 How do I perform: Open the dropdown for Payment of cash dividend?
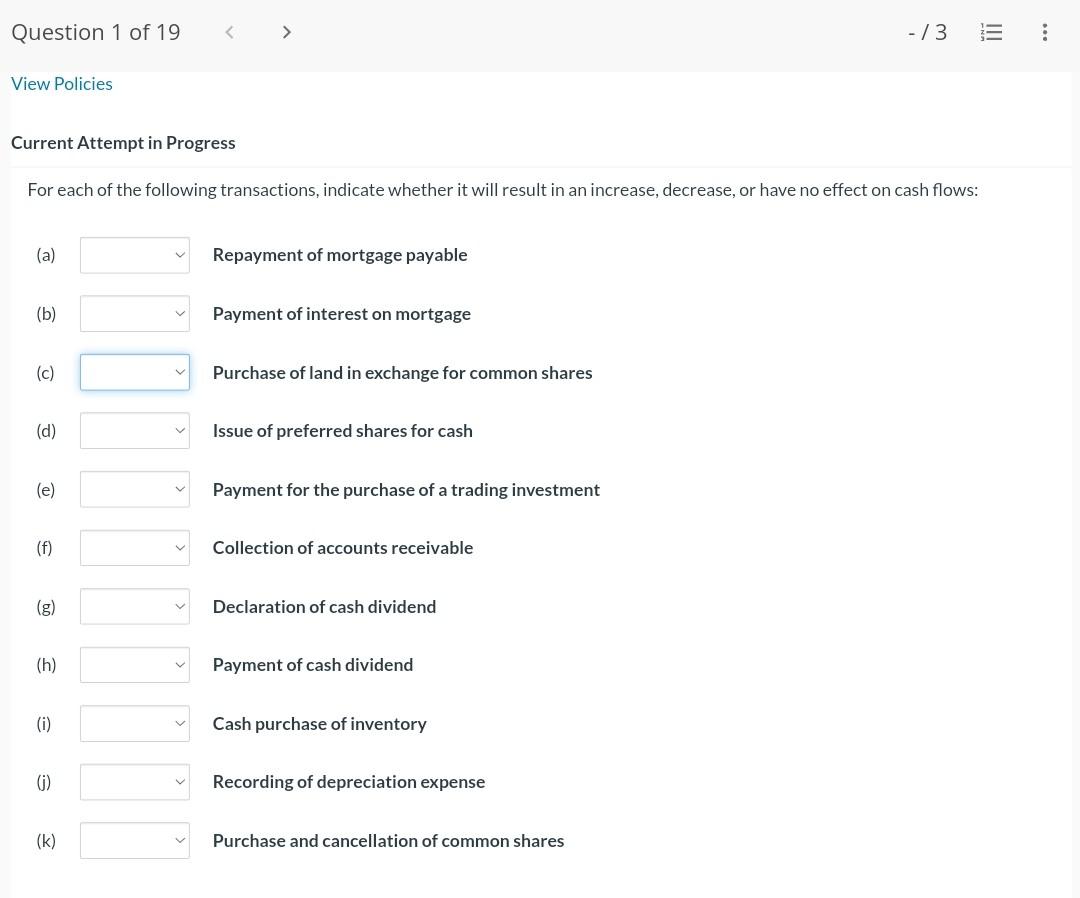tap(134, 664)
